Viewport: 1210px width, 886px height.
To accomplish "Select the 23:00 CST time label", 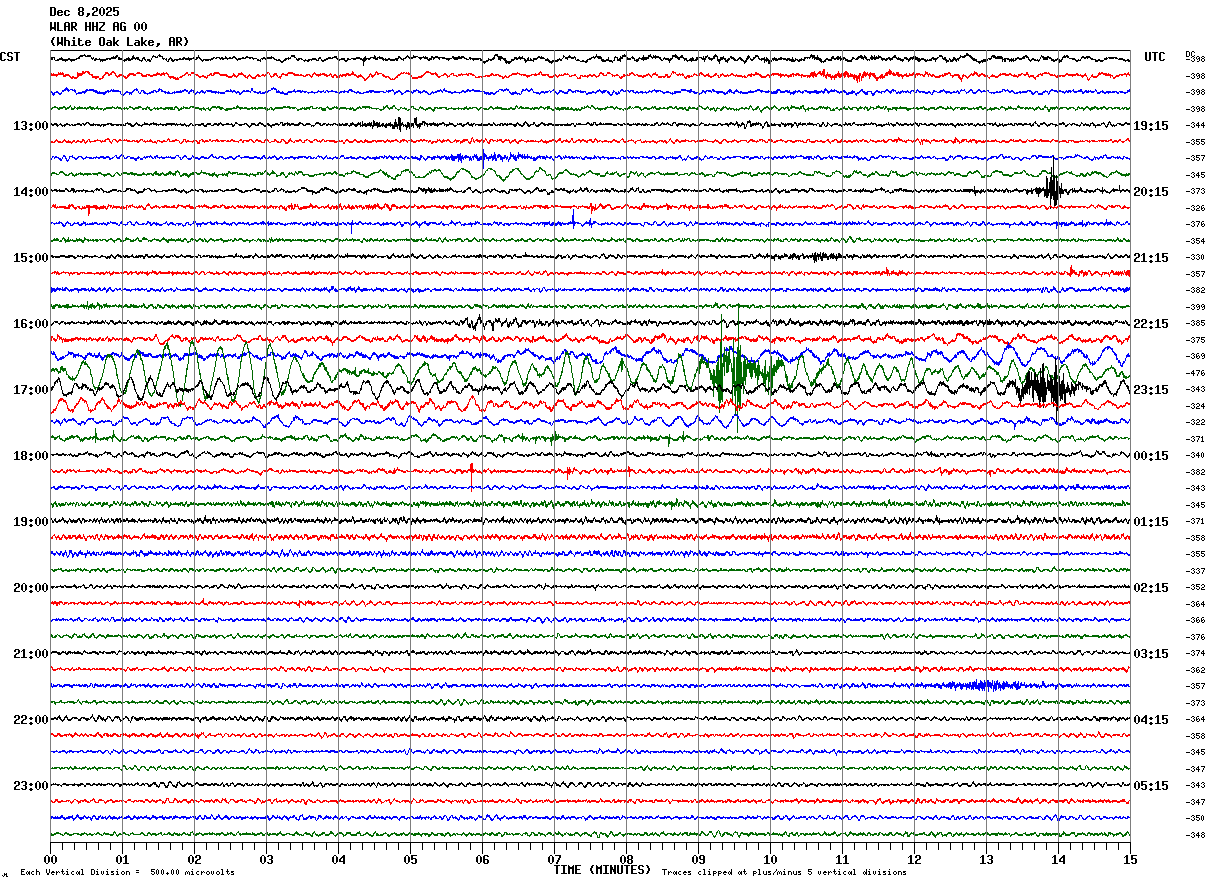I will (31, 786).
